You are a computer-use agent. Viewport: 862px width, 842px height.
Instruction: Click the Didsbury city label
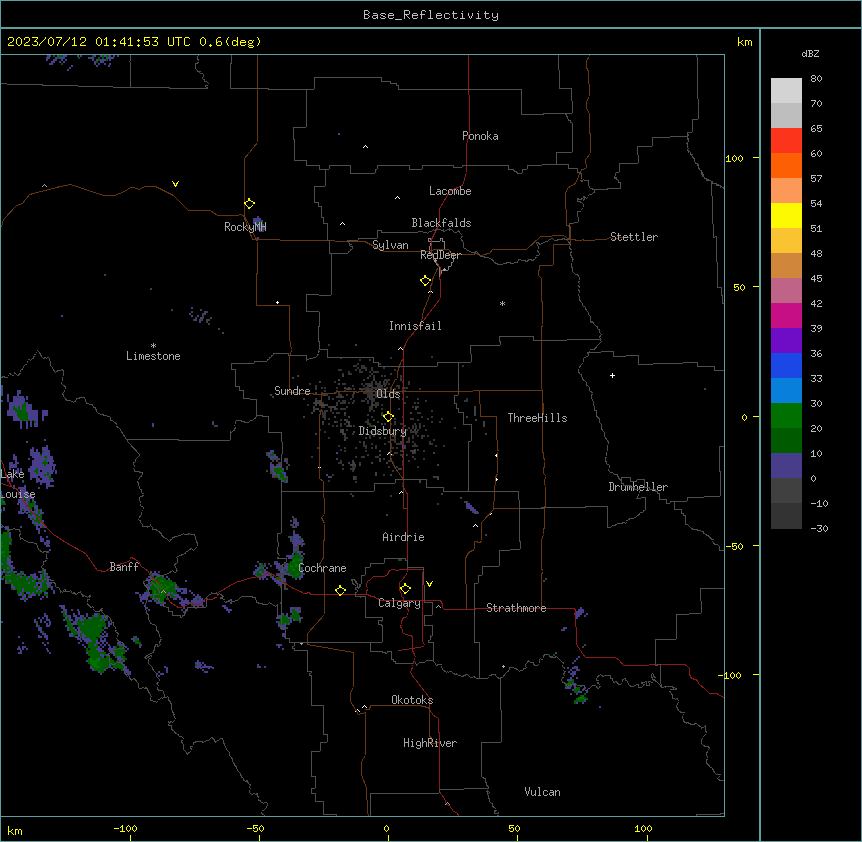(383, 431)
